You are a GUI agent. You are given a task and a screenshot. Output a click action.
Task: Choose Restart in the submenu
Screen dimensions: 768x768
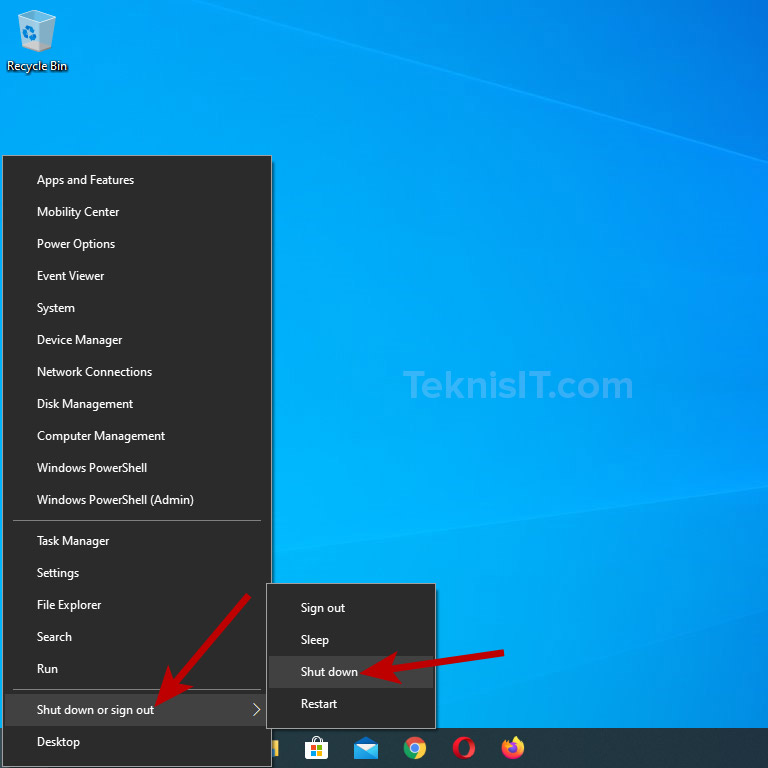click(351, 704)
